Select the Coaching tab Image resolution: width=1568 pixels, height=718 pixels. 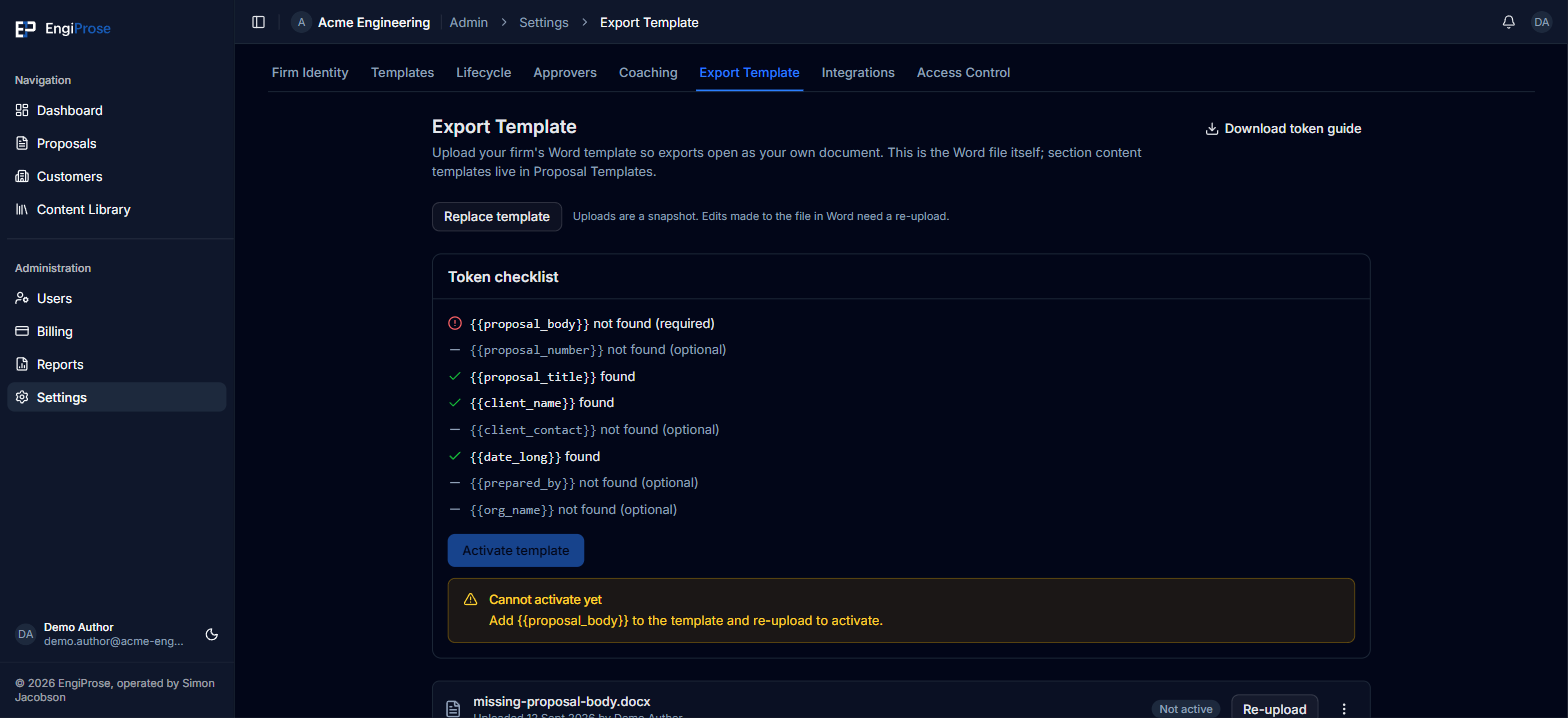(x=648, y=72)
